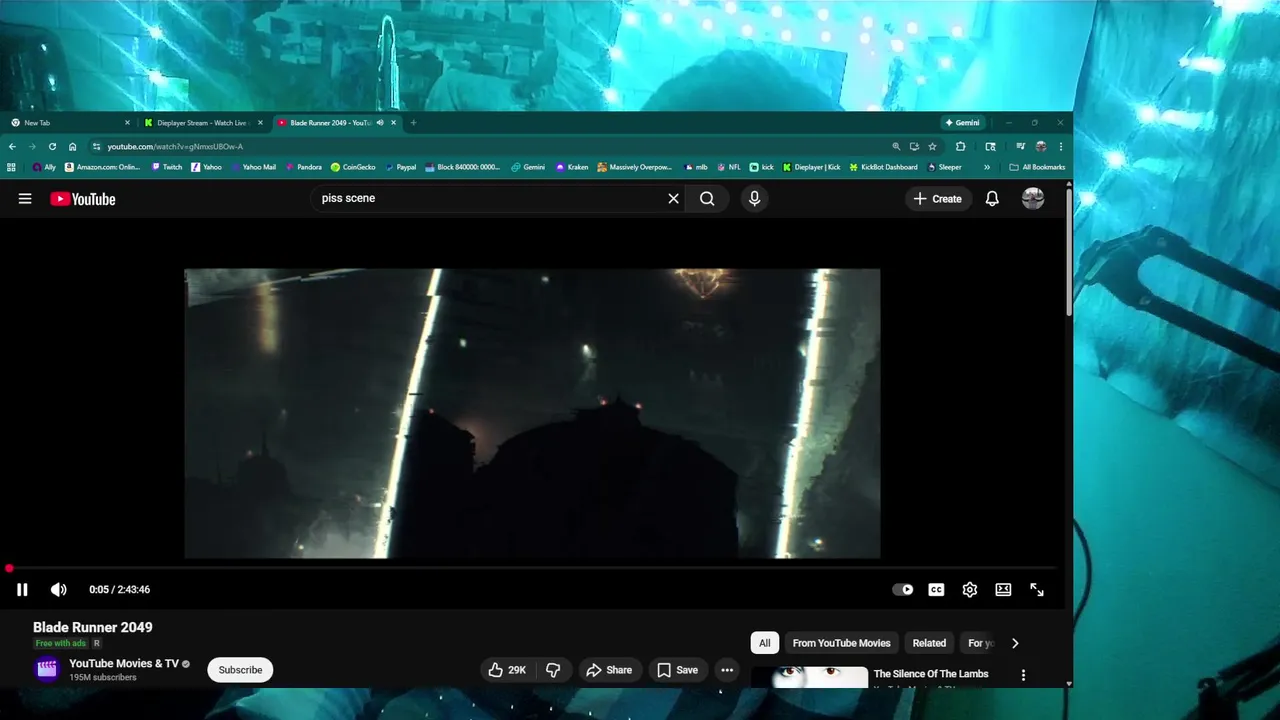View site information icon in address bar
Image resolution: width=1280 pixels, height=720 pixels.
[x=96, y=147]
